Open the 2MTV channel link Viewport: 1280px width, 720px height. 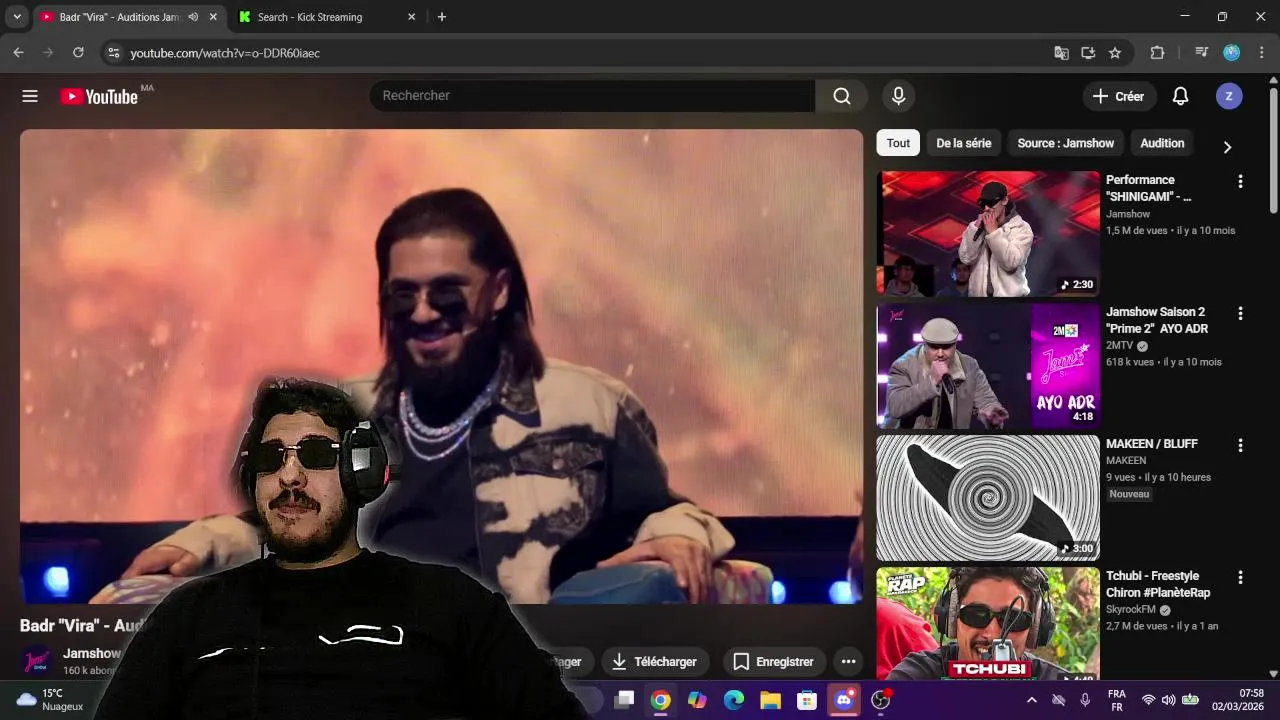[x=1120, y=346]
